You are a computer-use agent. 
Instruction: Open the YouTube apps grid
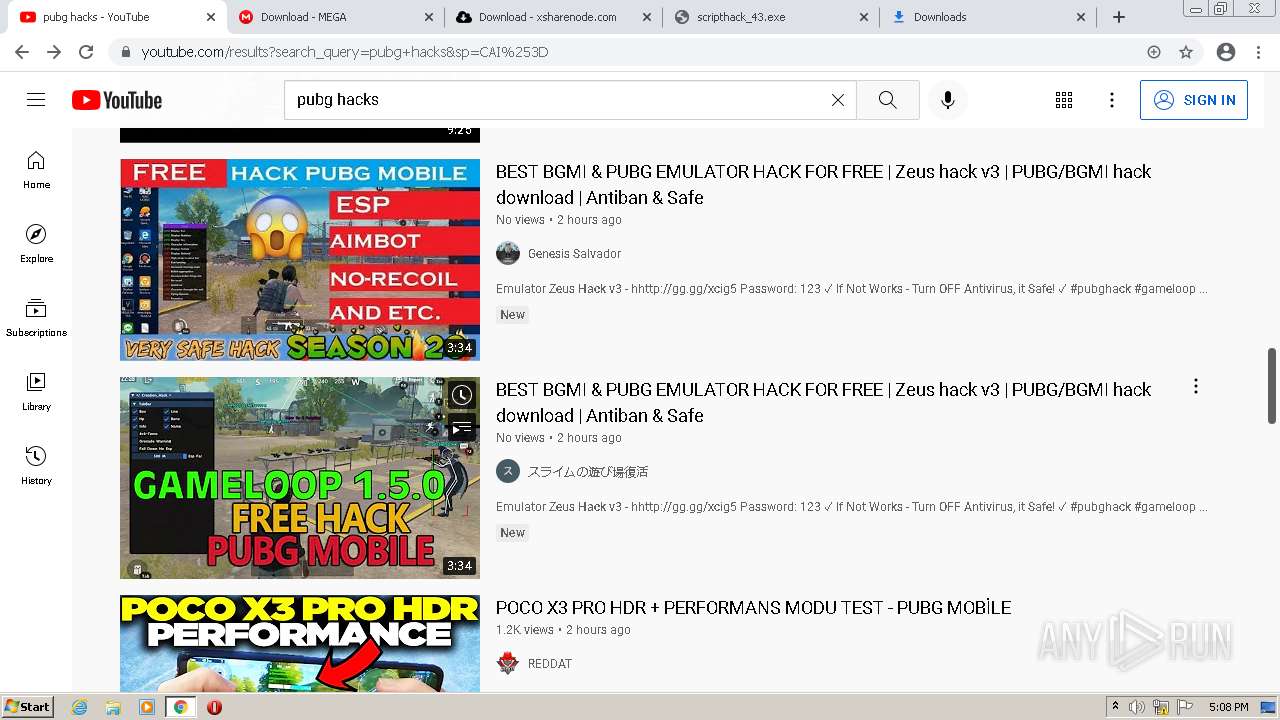[x=1064, y=100]
